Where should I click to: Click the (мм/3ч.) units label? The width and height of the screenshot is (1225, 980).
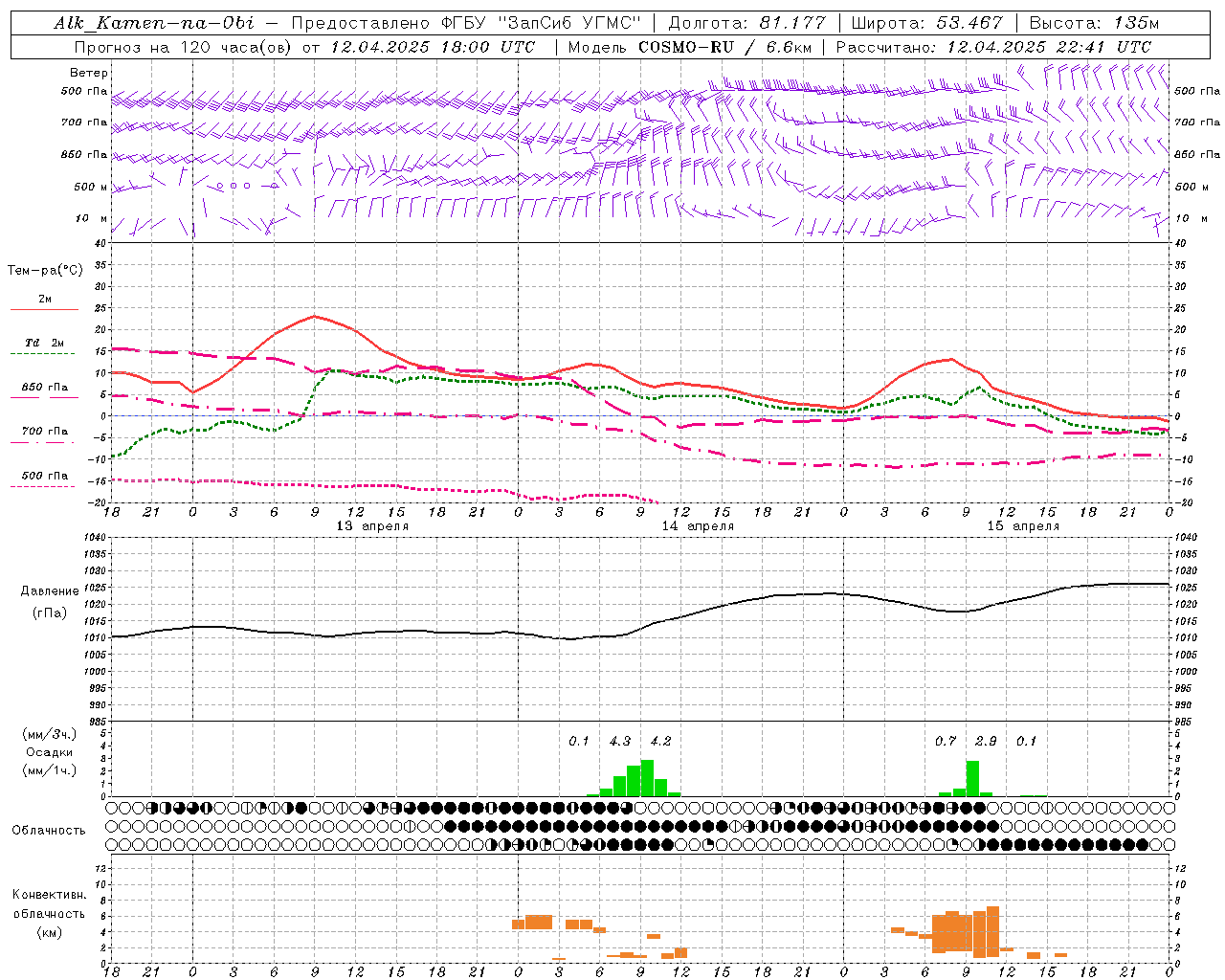49,734
